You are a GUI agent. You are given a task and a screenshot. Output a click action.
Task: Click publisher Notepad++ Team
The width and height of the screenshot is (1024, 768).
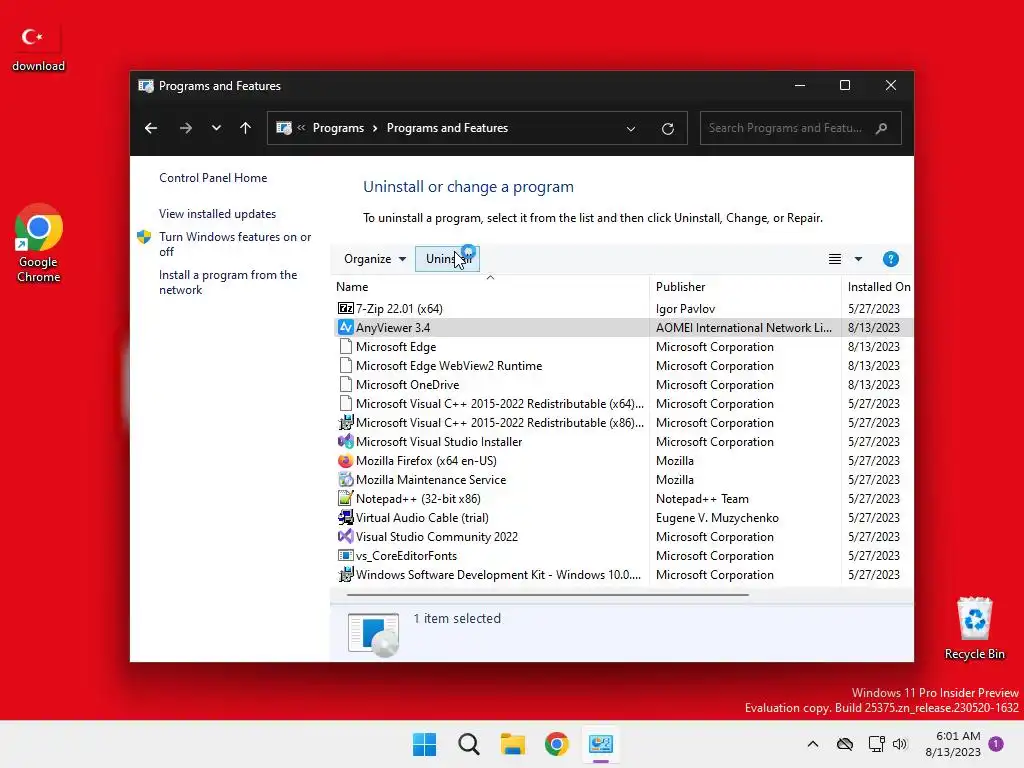702,498
